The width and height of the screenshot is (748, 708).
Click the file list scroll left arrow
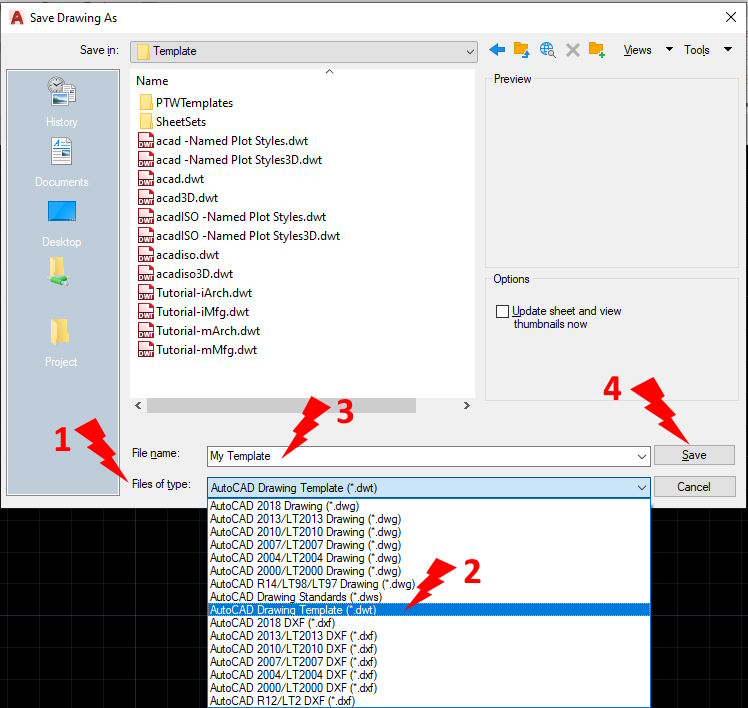tap(138, 406)
